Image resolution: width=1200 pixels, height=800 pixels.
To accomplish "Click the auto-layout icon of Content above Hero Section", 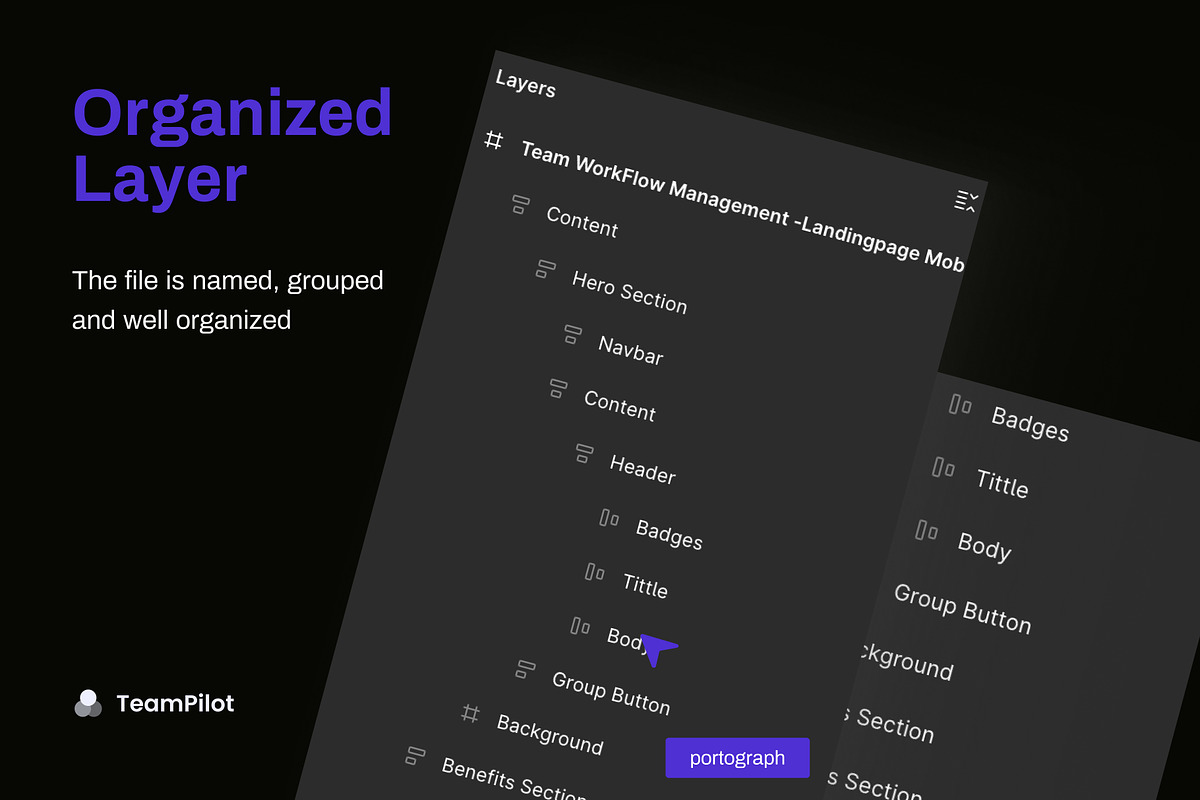I will [x=519, y=205].
